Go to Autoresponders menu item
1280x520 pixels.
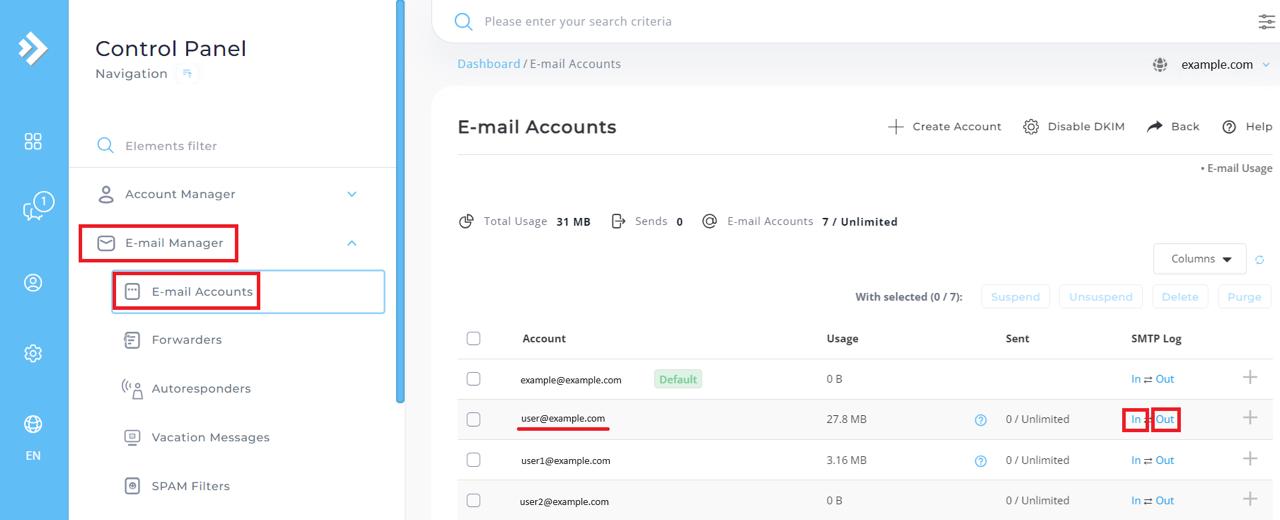200,389
